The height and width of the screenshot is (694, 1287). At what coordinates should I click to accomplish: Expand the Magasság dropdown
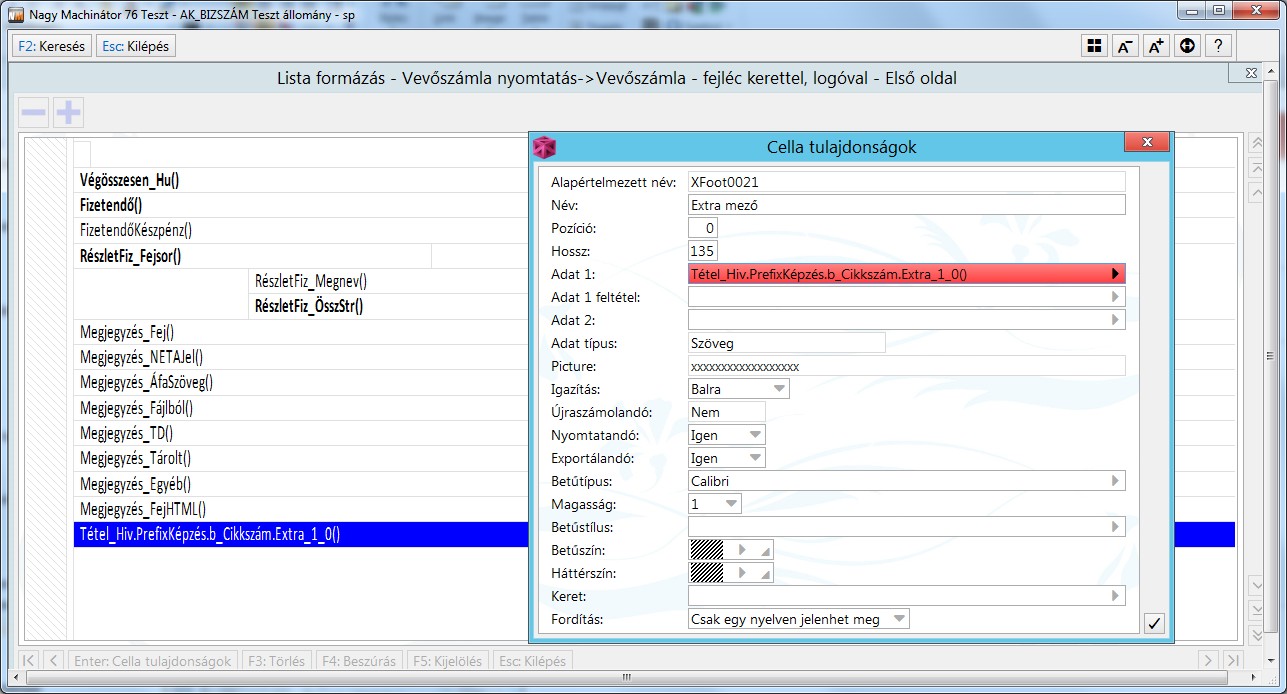731,504
